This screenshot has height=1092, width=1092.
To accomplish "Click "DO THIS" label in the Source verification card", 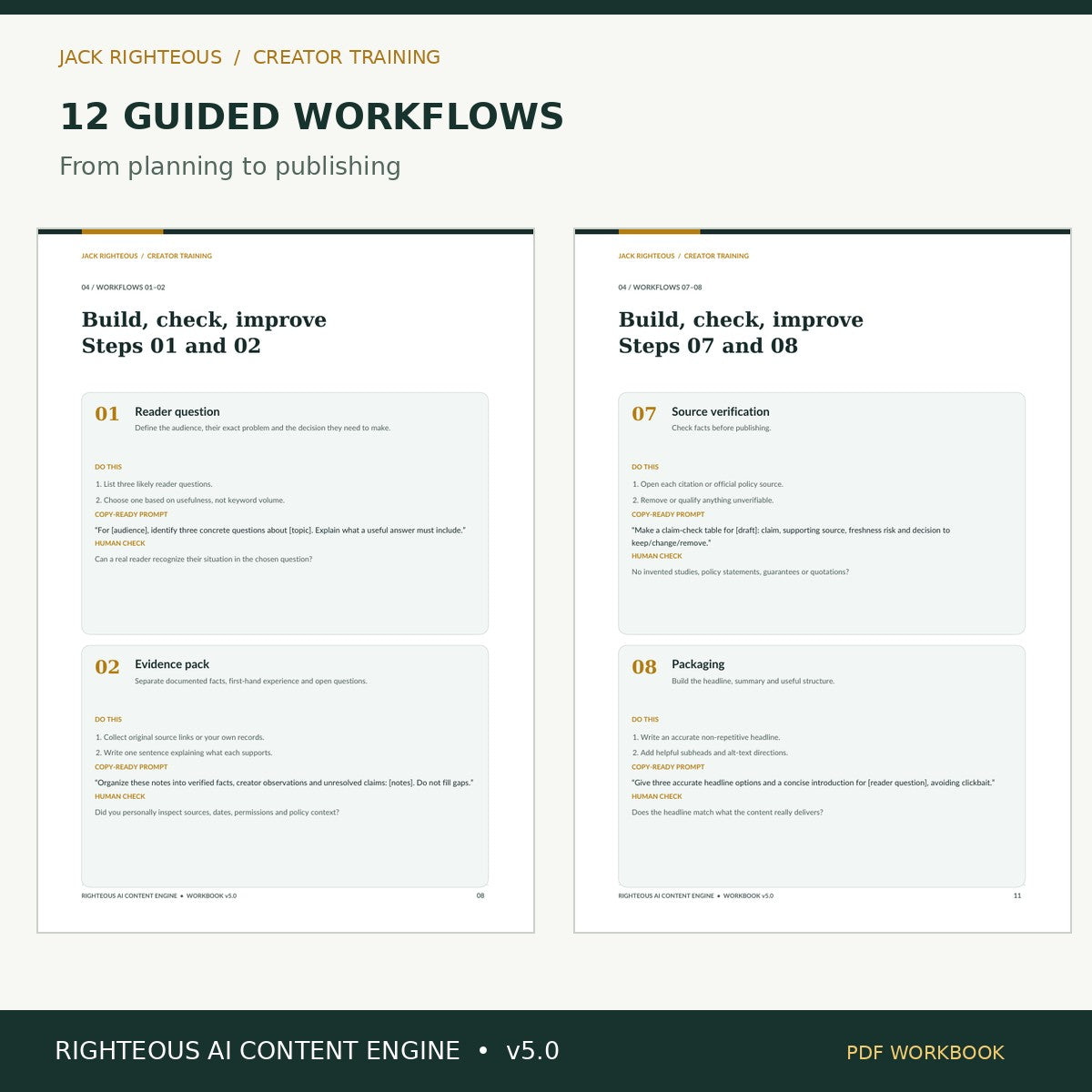I will [x=645, y=467].
